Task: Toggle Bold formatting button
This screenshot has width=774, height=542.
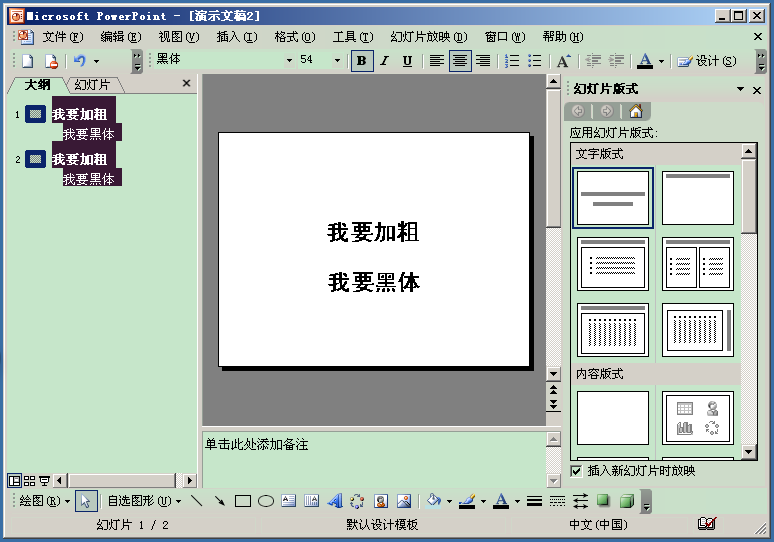Action: coord(361,61)
